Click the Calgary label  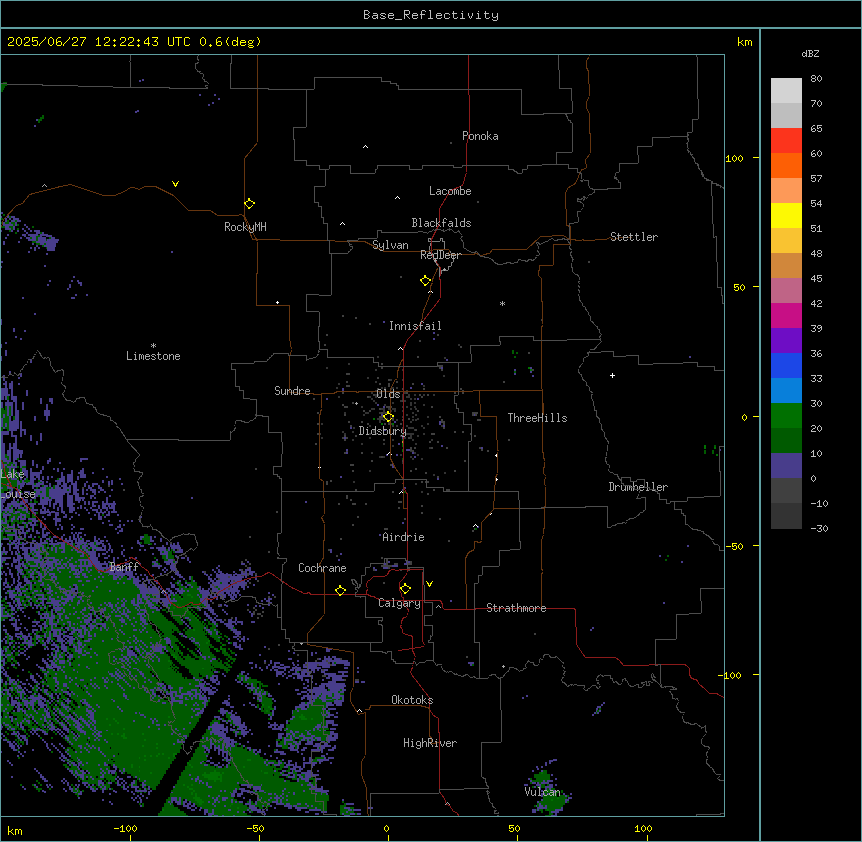click(399, 603)
